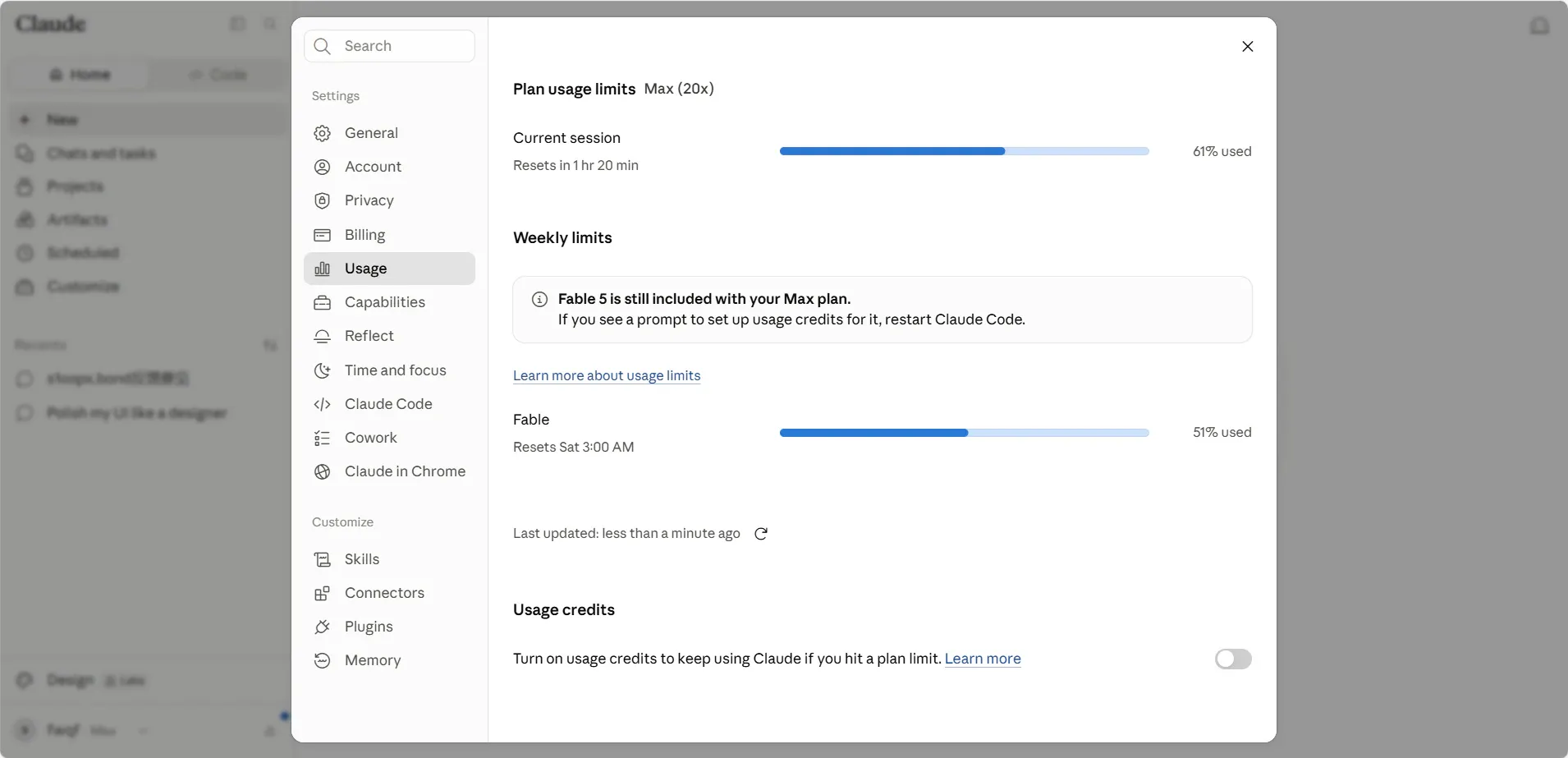The width and height of the screenshot is (1568, 758).
Task: Click the Connectors icon under Customize
Action: (323, 593)
